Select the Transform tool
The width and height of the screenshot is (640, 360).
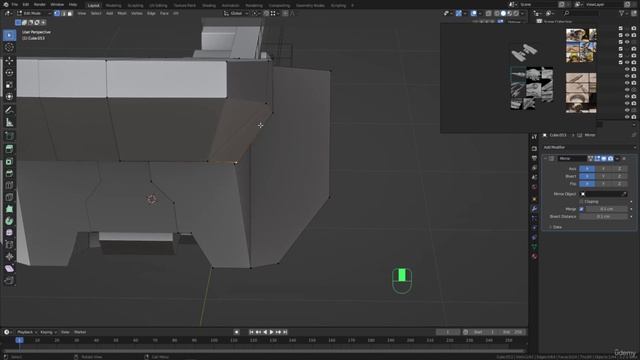[x=9, y=97]
